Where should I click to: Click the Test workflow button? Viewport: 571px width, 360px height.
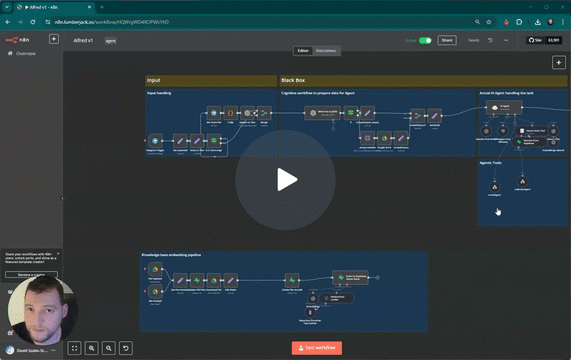(x=317, y=348)
